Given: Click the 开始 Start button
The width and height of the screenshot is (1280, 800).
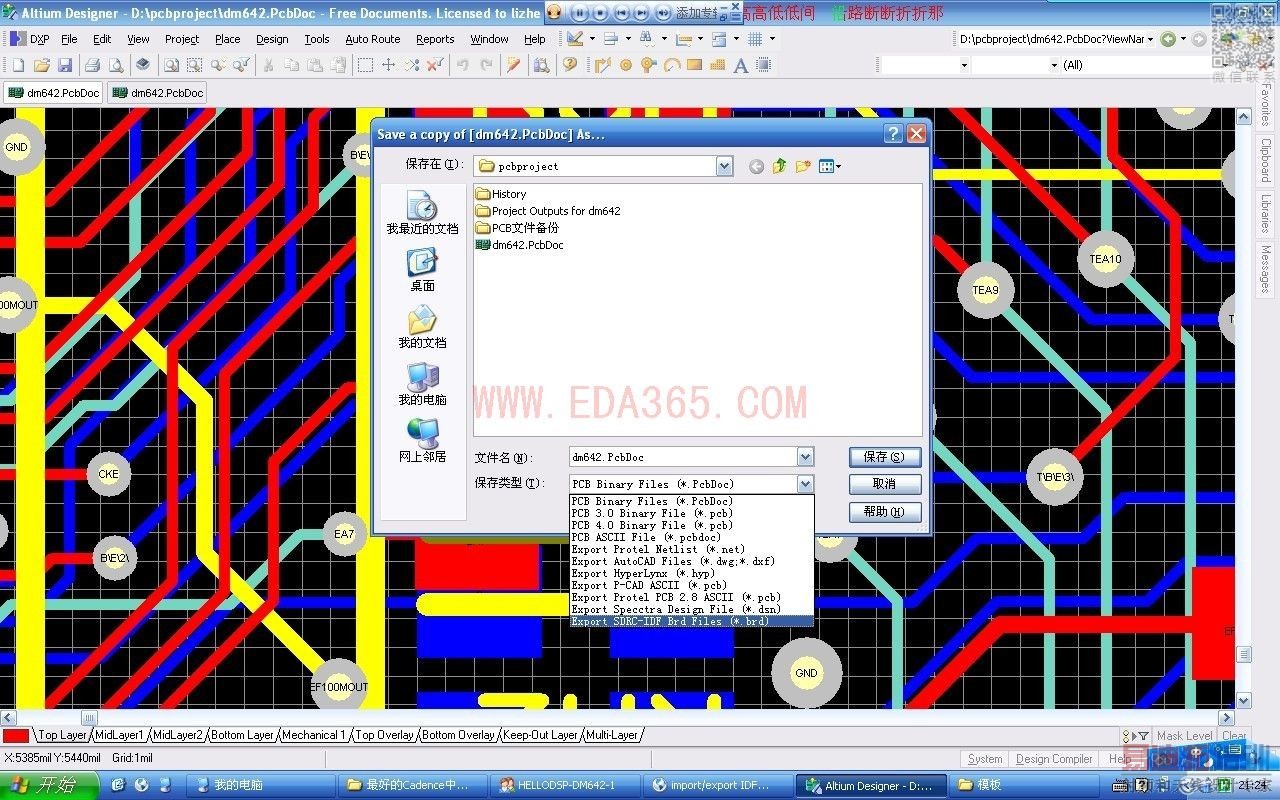Looking at the screenshot, I should point(48,785).
